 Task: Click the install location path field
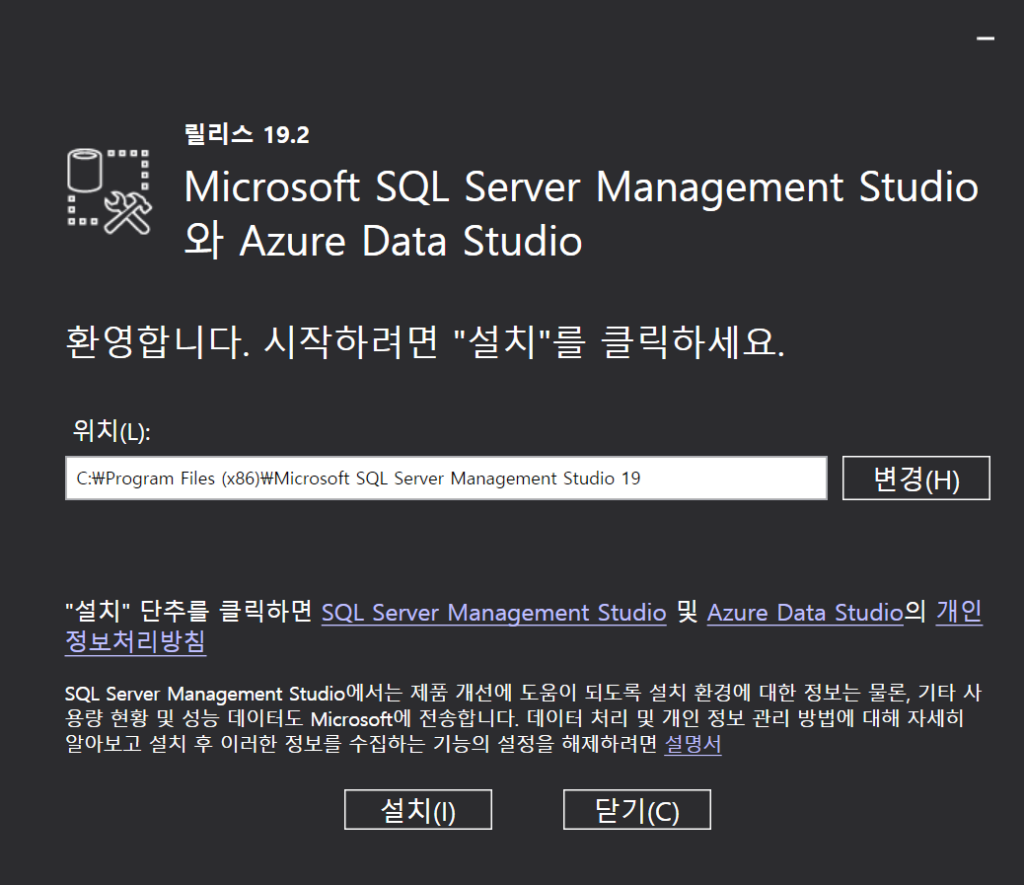[x=446, y=478]
